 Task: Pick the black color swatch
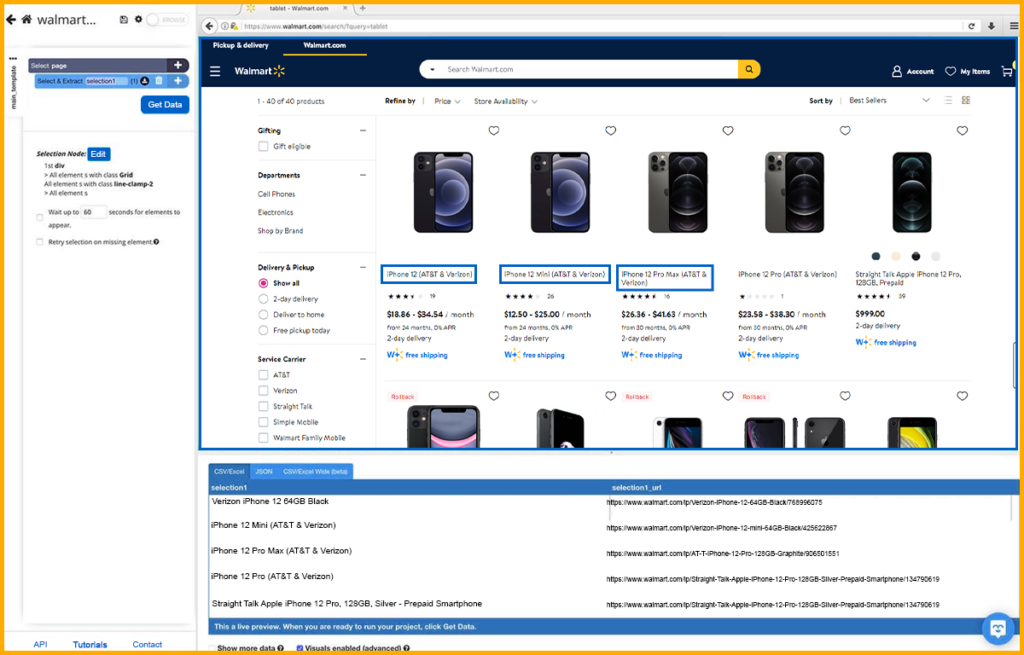tap(916, 256)
